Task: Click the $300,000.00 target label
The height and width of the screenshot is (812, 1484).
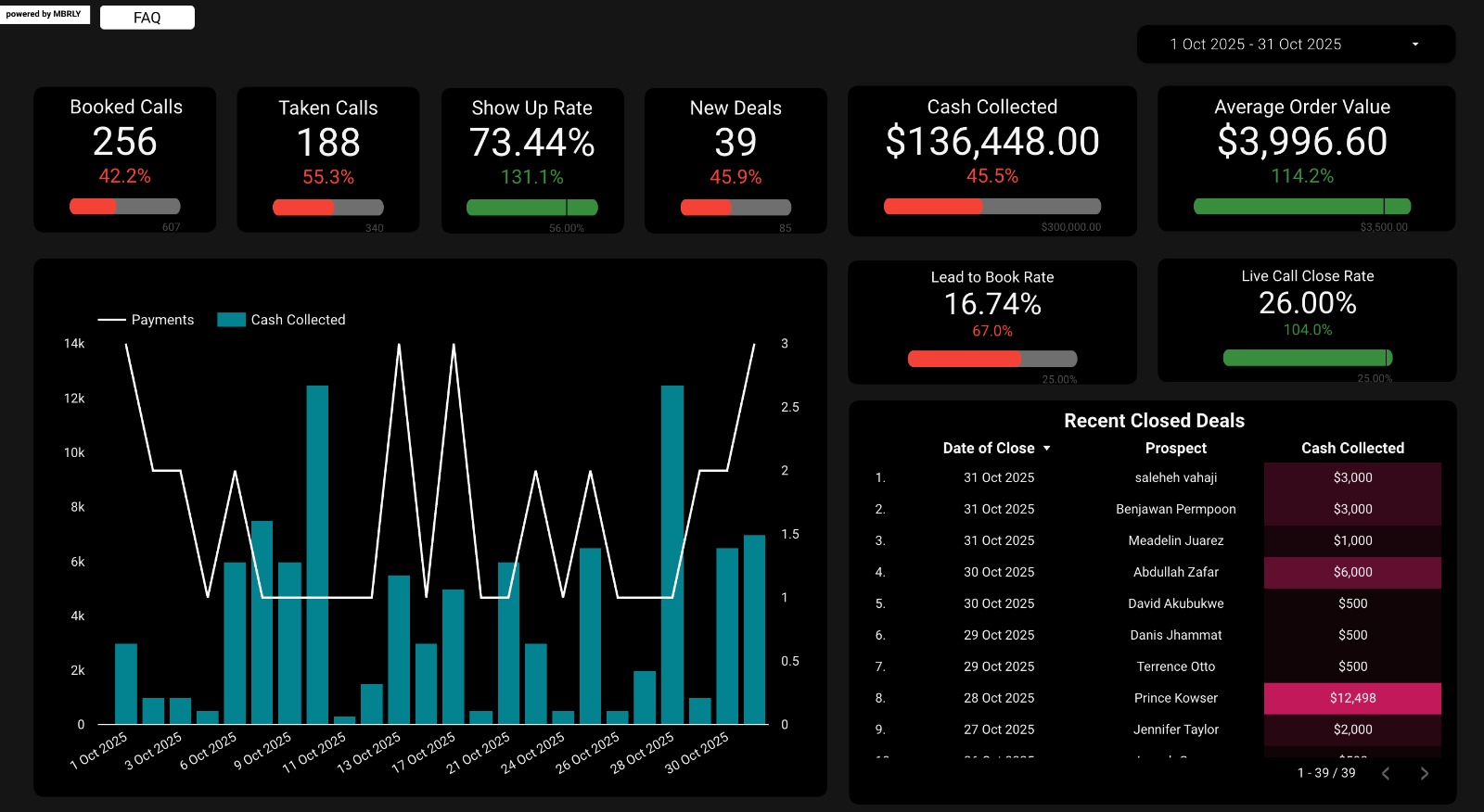Action: 1071,227
